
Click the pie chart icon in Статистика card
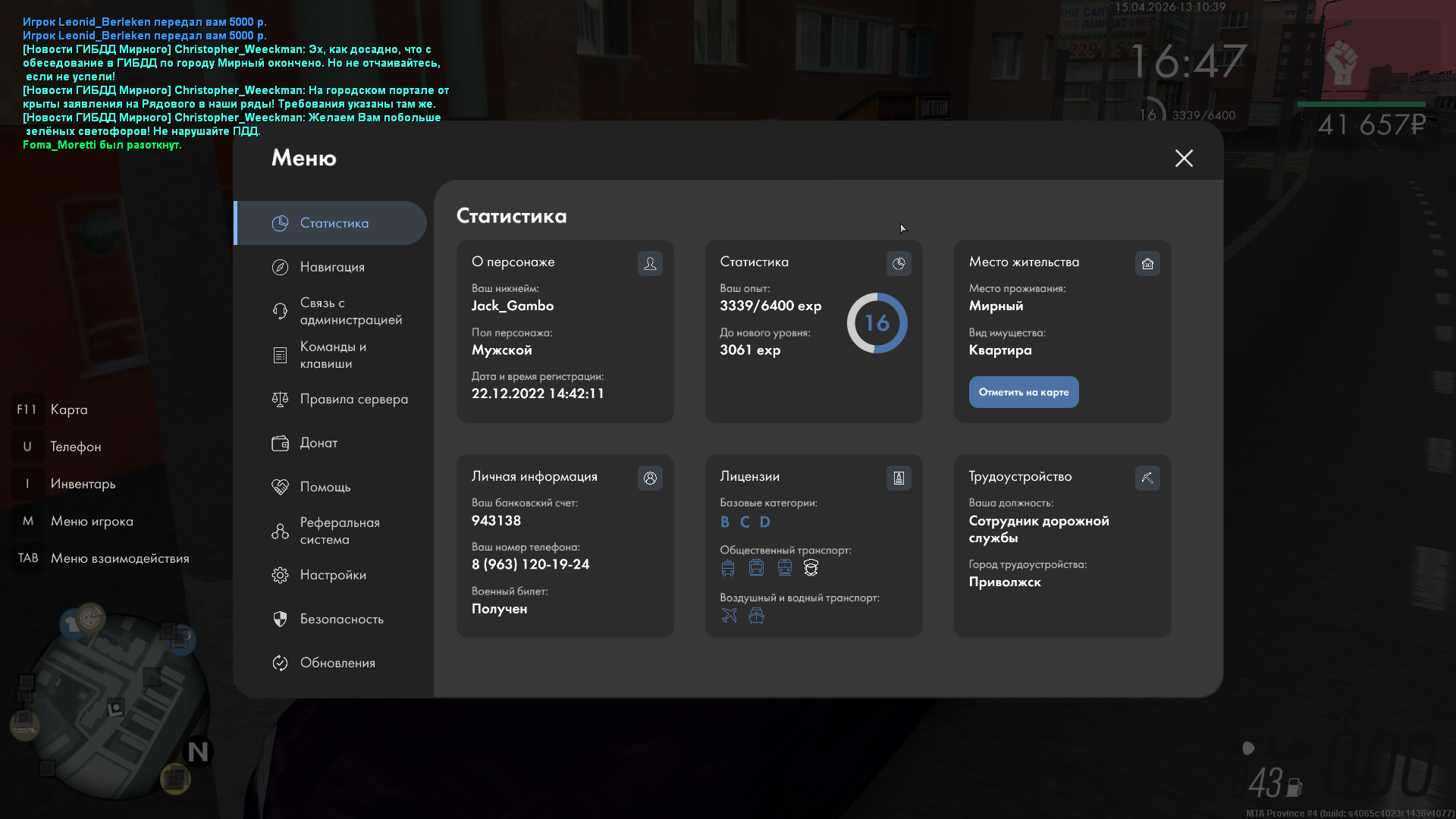point(899,263)
